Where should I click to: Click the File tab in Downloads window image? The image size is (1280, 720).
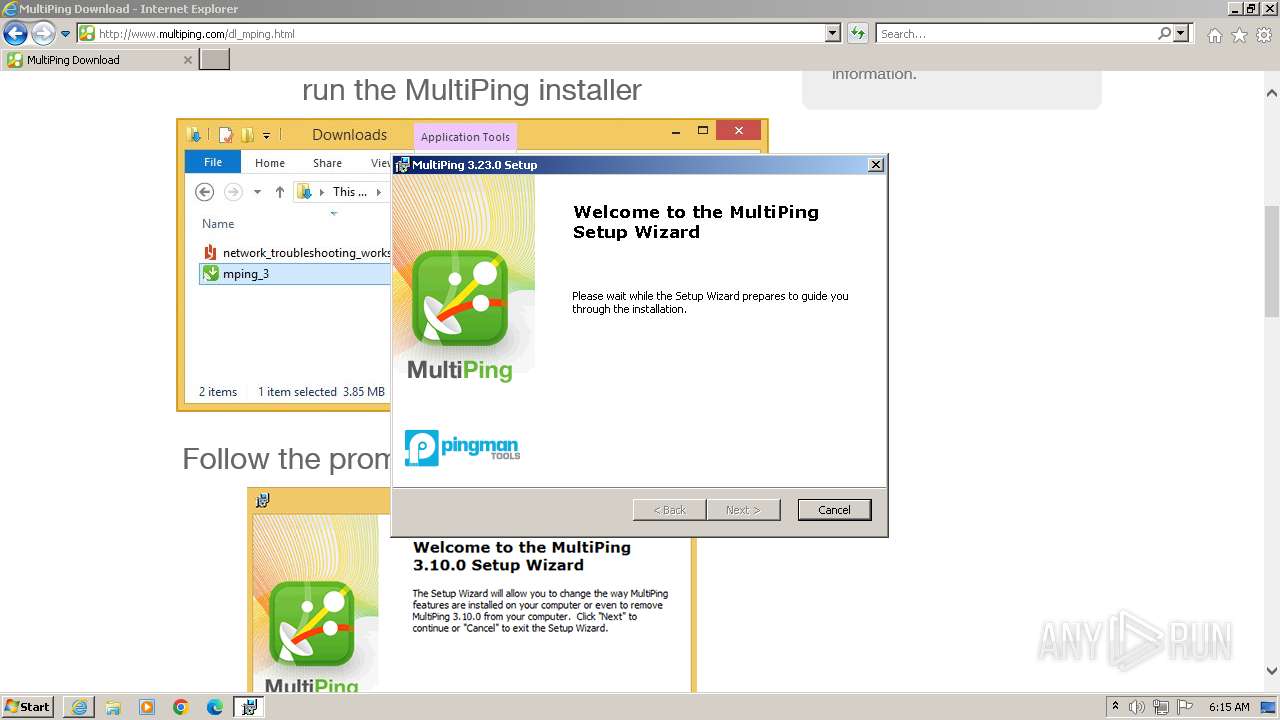pyautogui.click(x=213, y=162)
